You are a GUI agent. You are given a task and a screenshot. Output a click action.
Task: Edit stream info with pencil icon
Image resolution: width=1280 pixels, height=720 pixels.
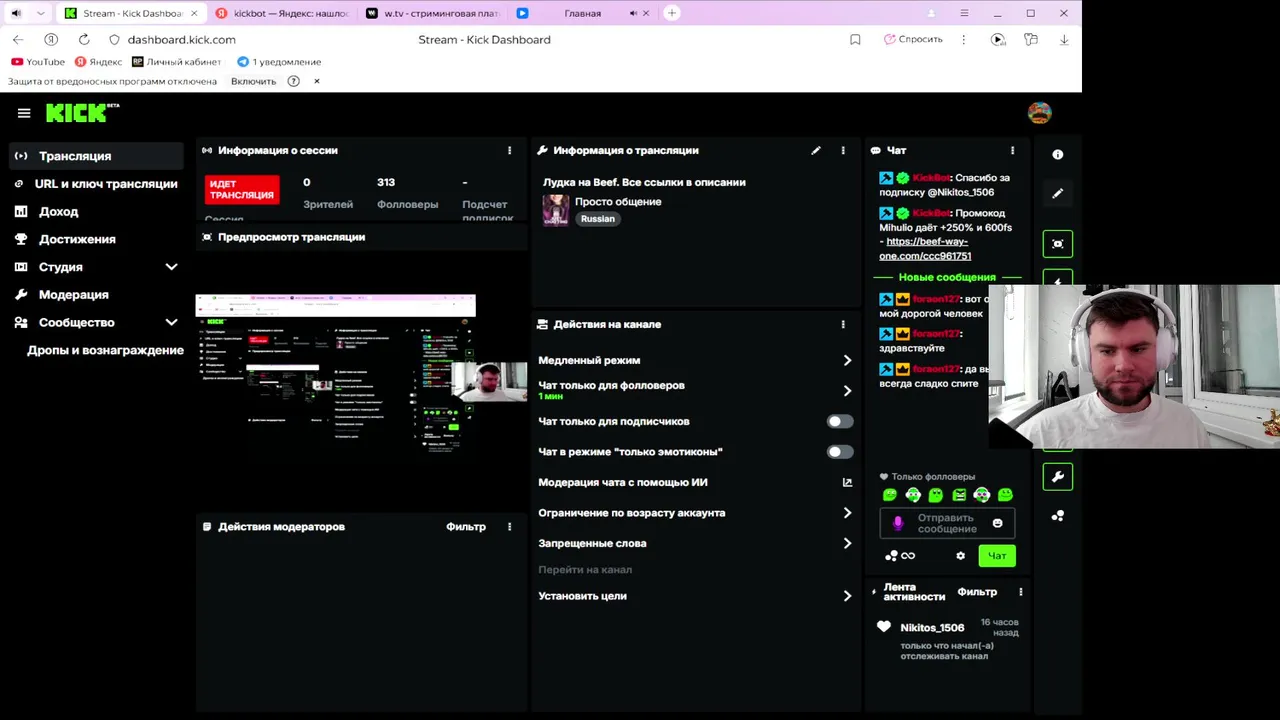pos(816,151)
